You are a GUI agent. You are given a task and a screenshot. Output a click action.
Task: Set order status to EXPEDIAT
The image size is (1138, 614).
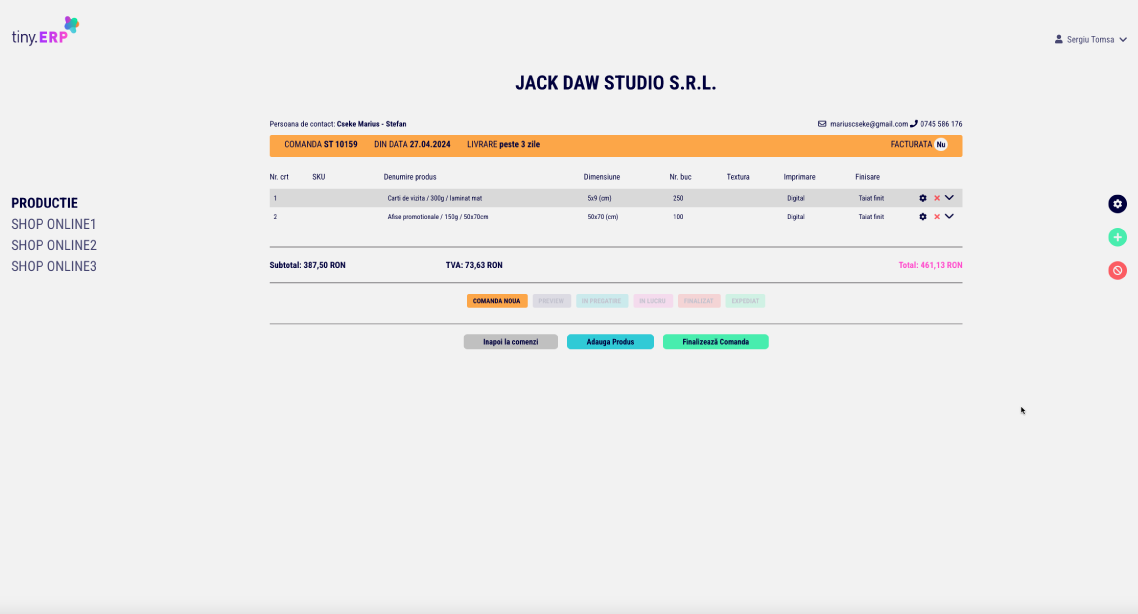pyautogui.click(x=745, y=301)
